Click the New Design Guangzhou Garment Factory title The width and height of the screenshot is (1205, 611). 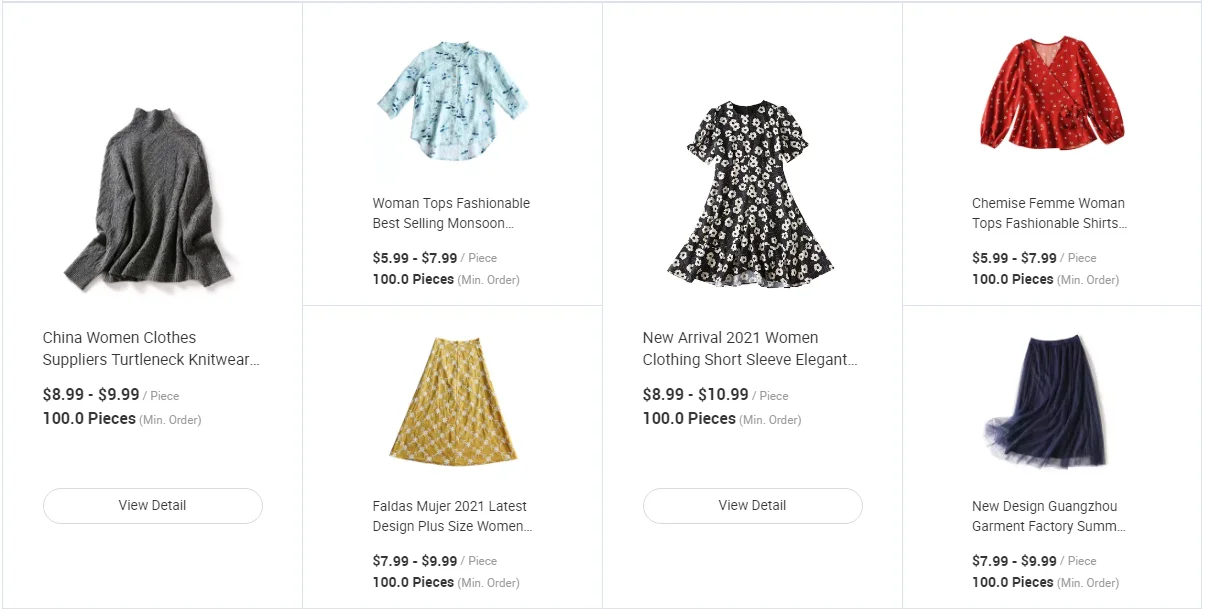pyautogui.click(x=1049, y=516)
